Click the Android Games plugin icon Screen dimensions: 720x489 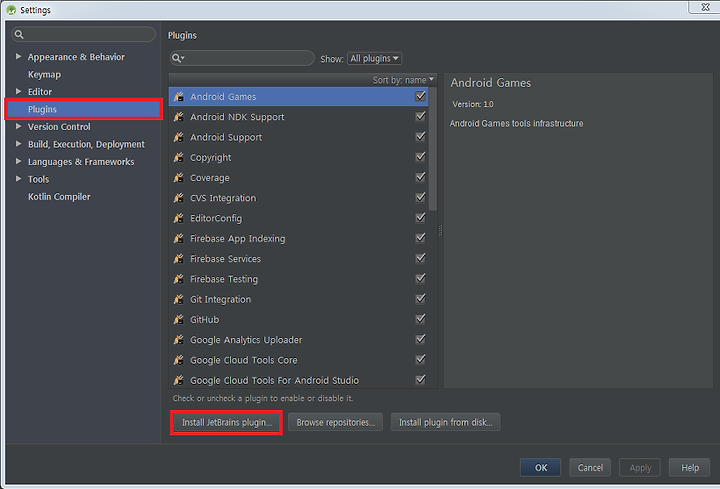179,96
